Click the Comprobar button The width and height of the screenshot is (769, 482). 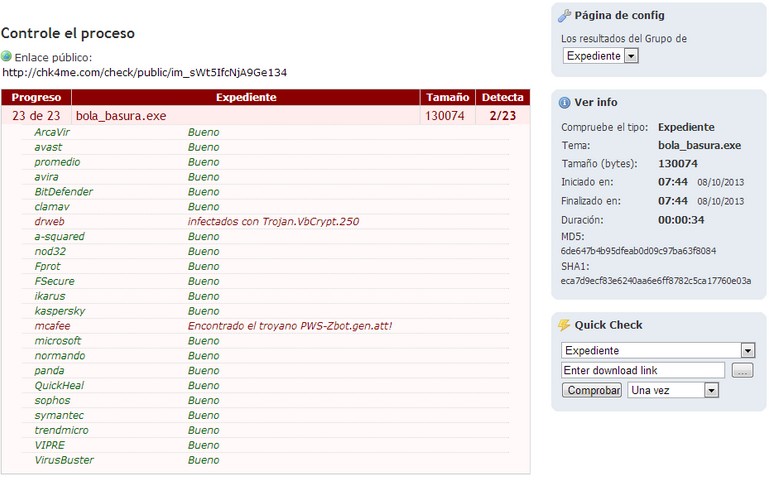[x=592, y=390]
